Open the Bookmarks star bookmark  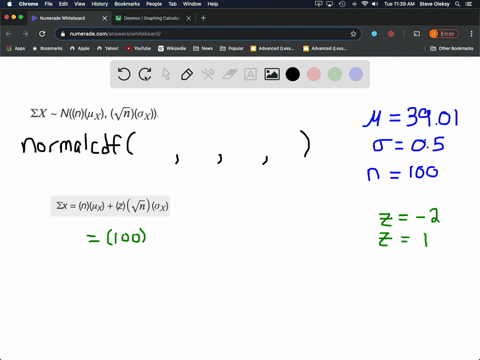click(47, 48)
